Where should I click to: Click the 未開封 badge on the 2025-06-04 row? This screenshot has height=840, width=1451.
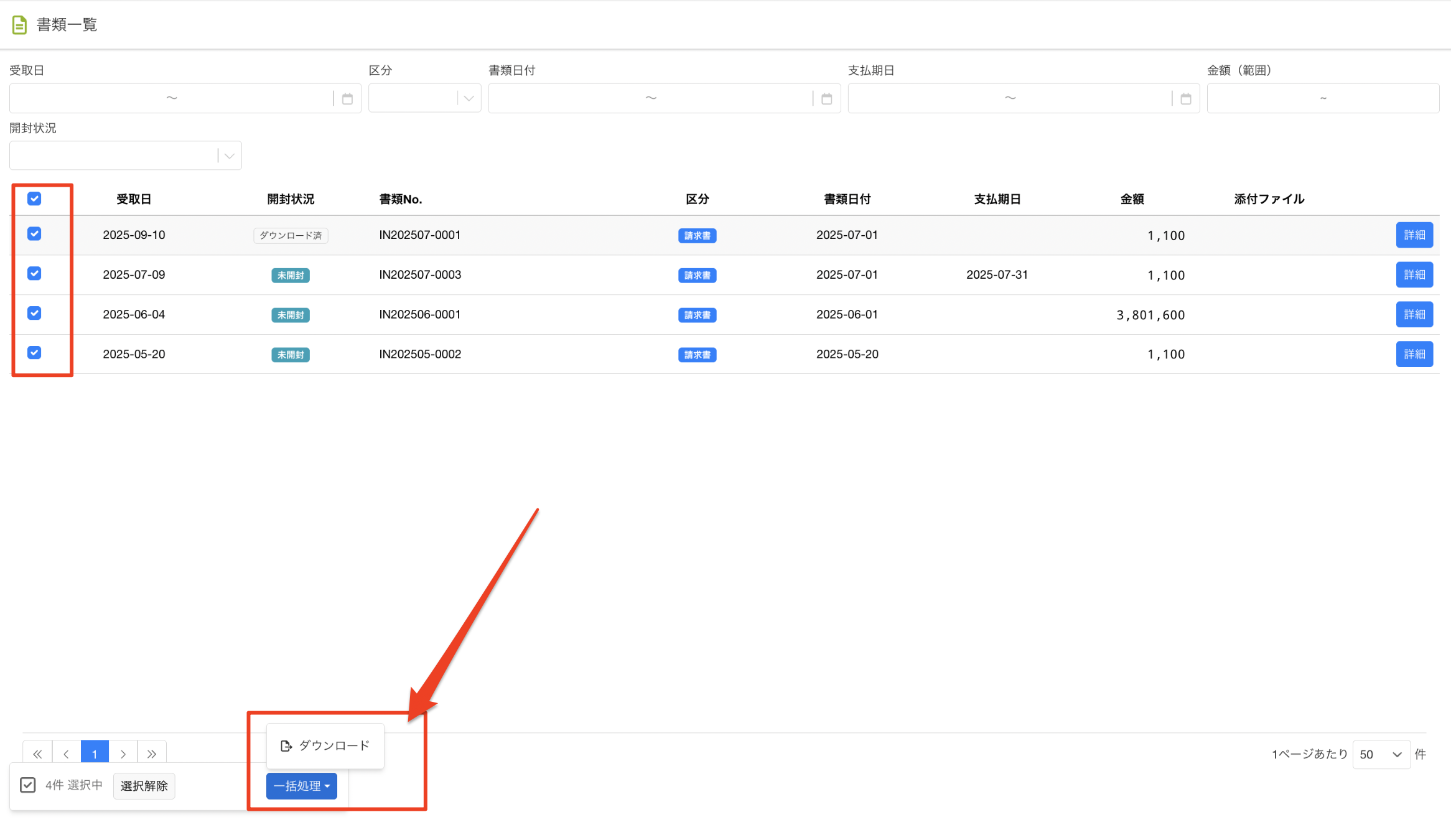291,315
